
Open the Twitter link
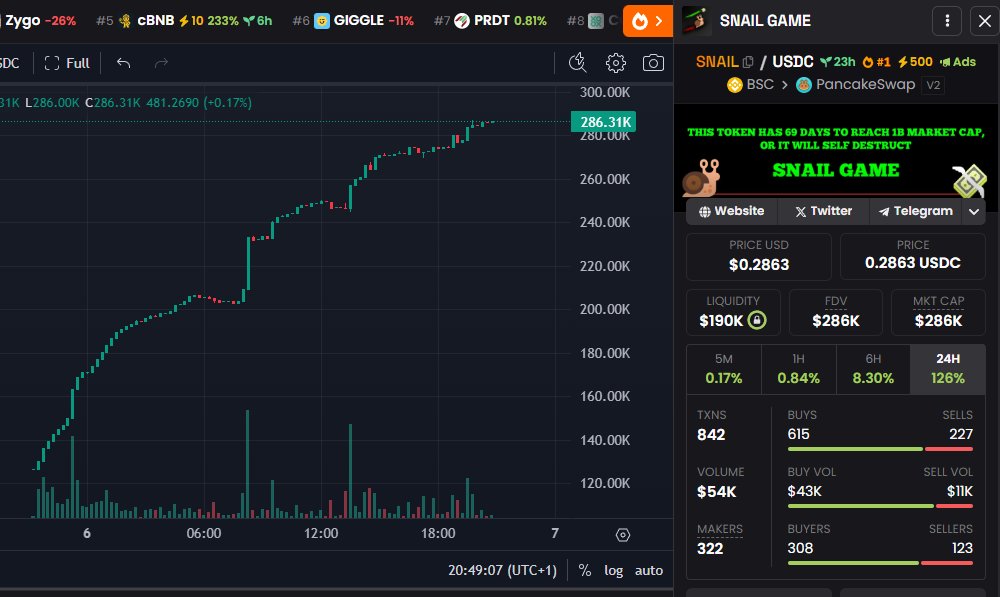[x=823, y=211]
